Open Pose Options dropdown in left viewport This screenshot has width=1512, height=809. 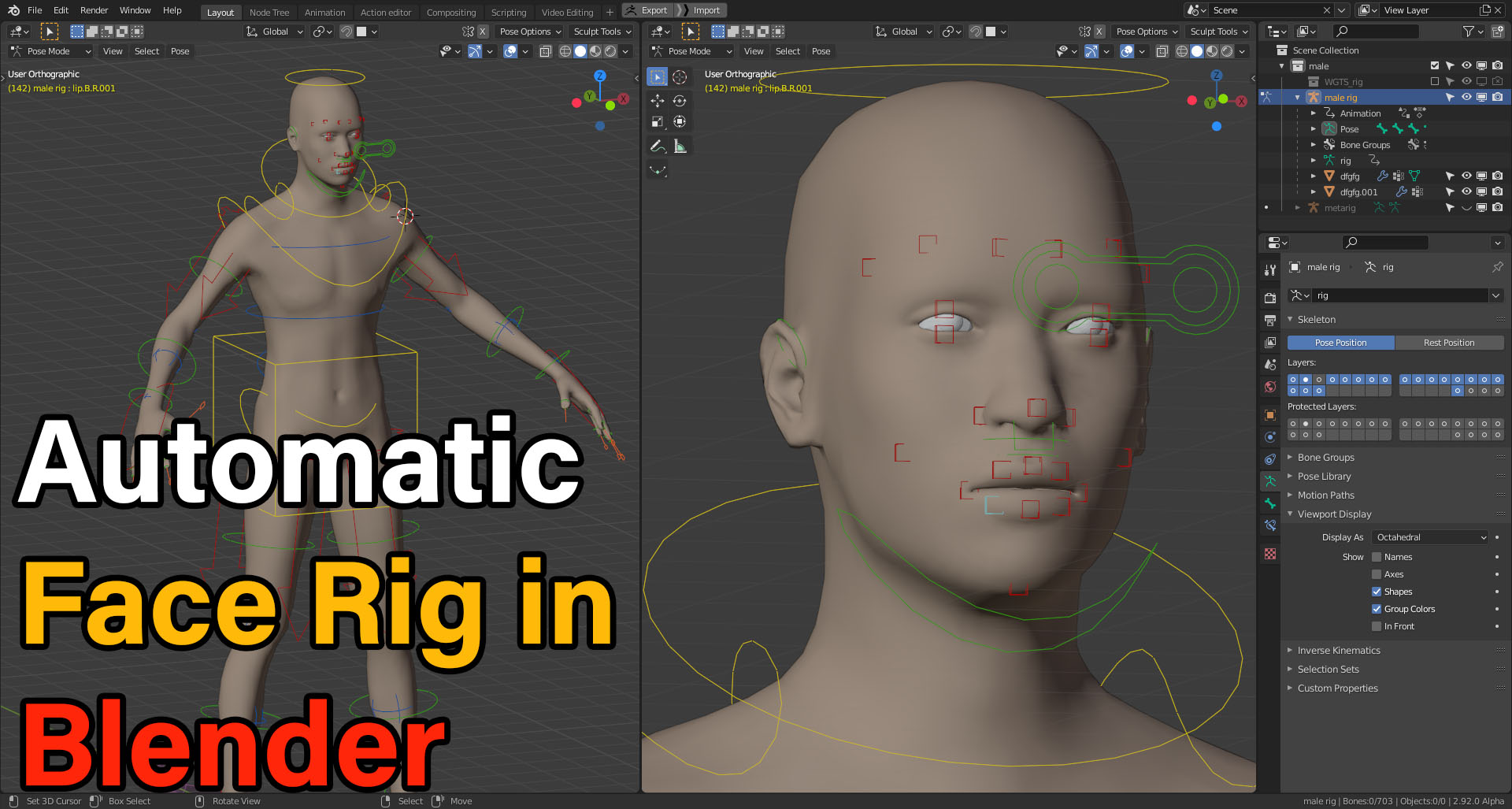click(x=530, y=32)
